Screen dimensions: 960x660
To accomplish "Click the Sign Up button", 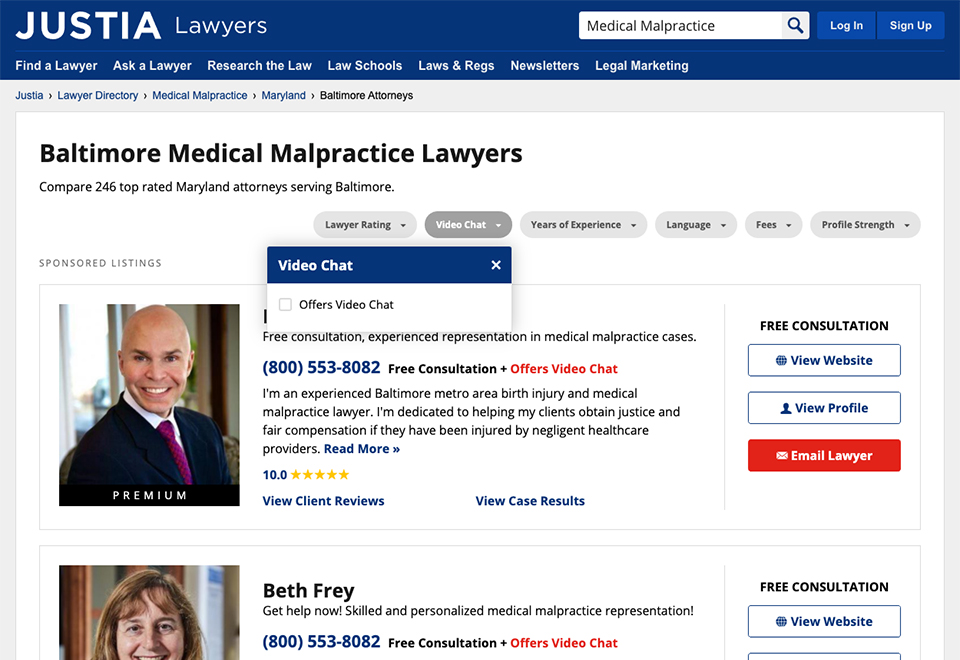I will click(x=910, y=26).
